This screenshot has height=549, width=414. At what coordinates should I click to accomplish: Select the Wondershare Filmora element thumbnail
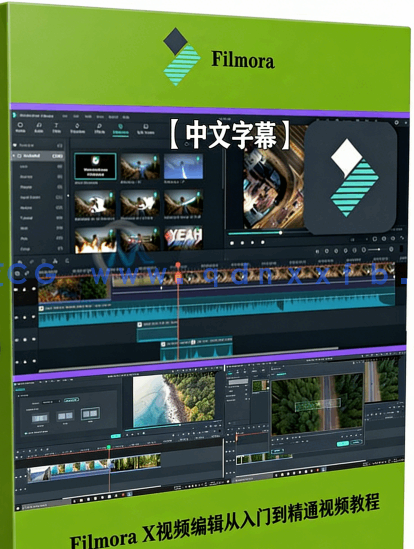[x=95, y=166]
